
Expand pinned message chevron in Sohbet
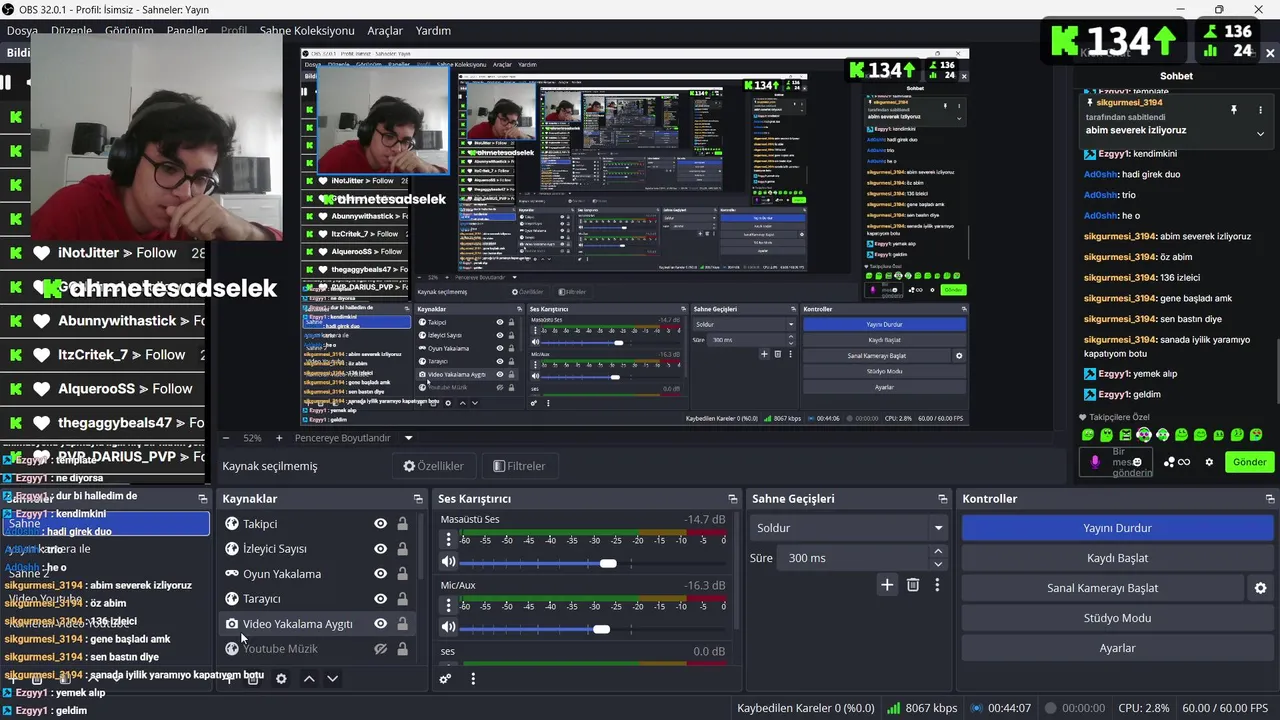tap(1260, 133)
